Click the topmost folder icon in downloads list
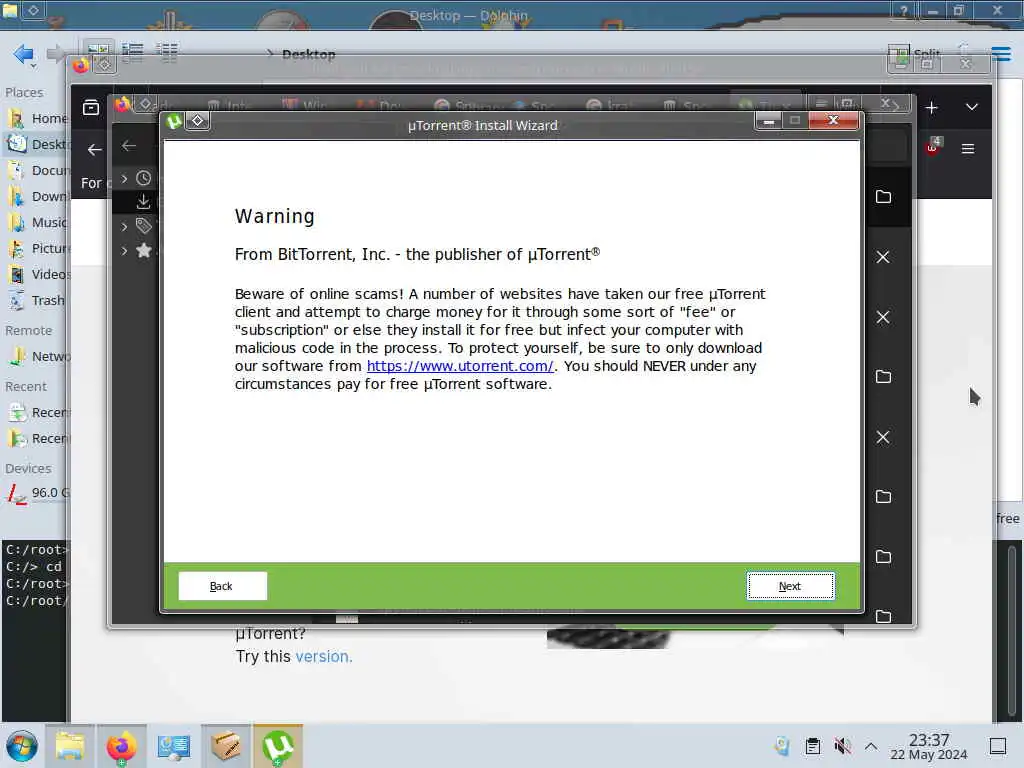The width and height of the screenshot is (1024, 768). pyautogui.click(x=883, y=197)
